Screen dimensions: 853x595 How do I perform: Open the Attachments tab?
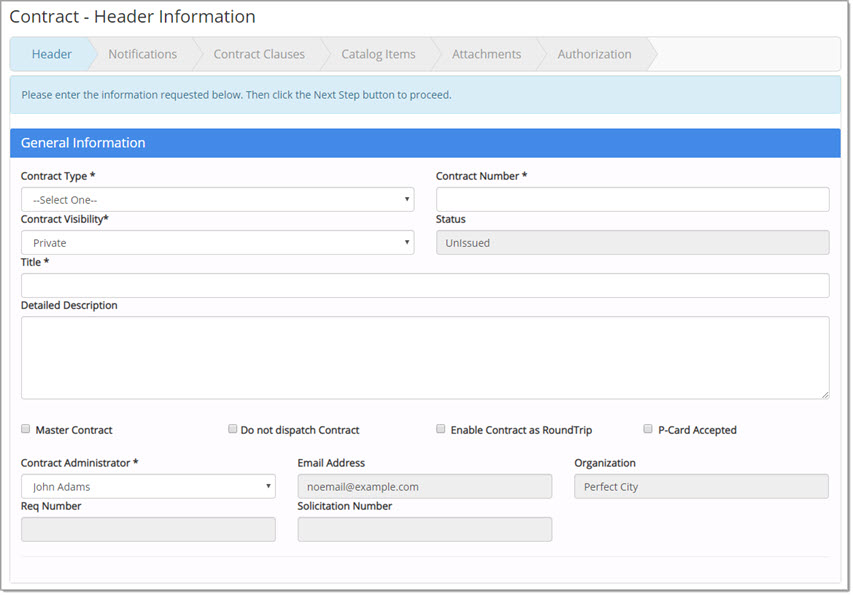point(486,55)
